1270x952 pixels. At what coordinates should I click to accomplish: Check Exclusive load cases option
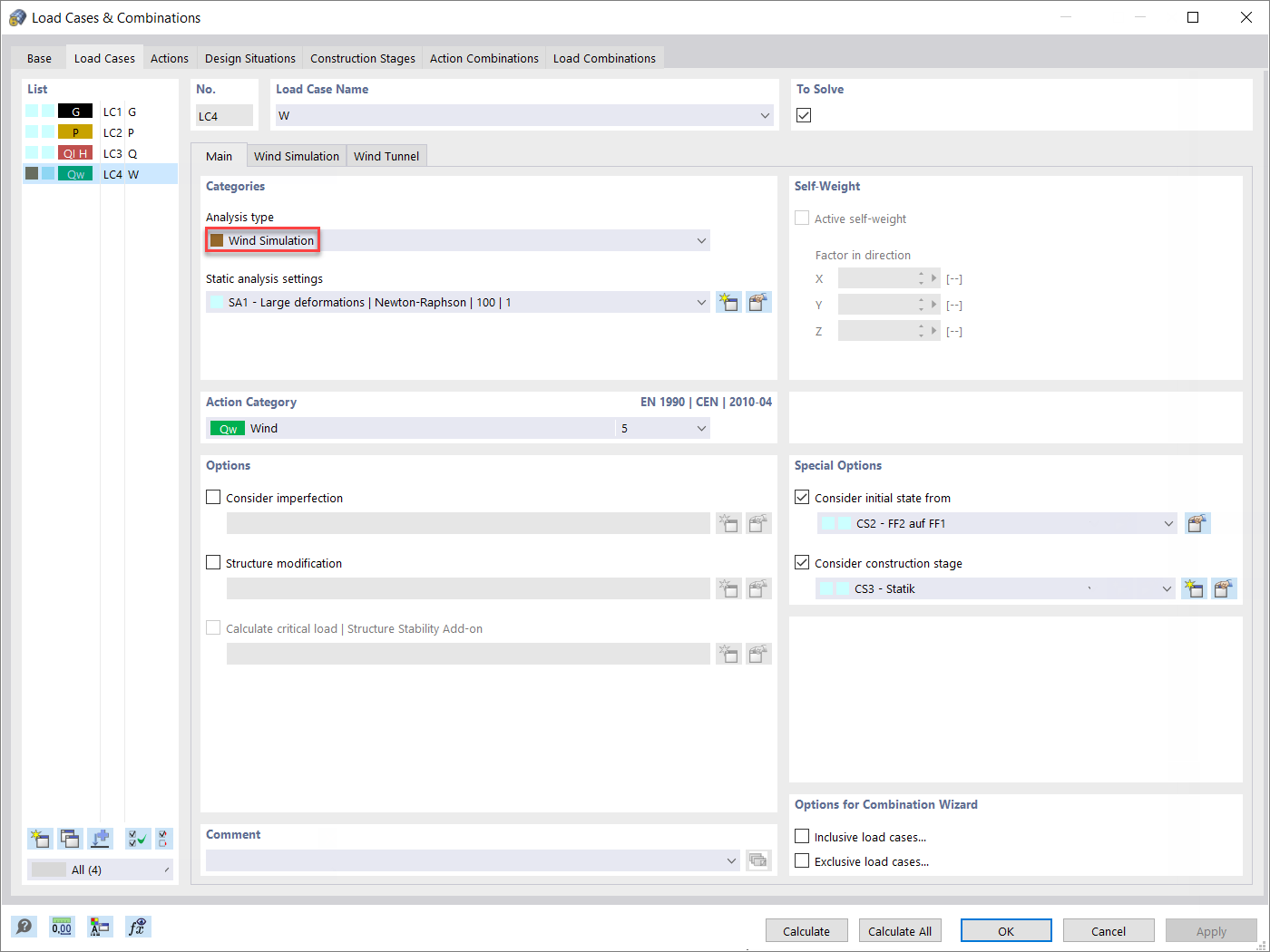(802, 860)
